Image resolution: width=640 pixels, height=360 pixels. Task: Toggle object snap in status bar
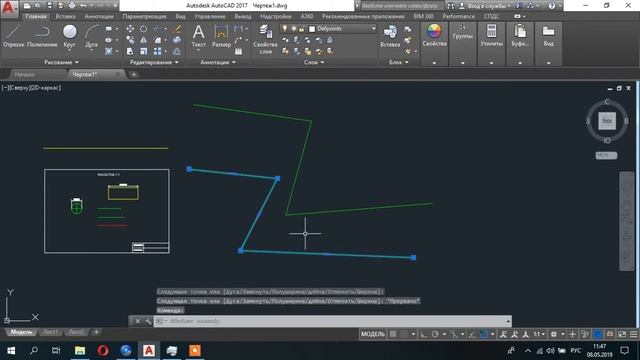pos(484,334)
